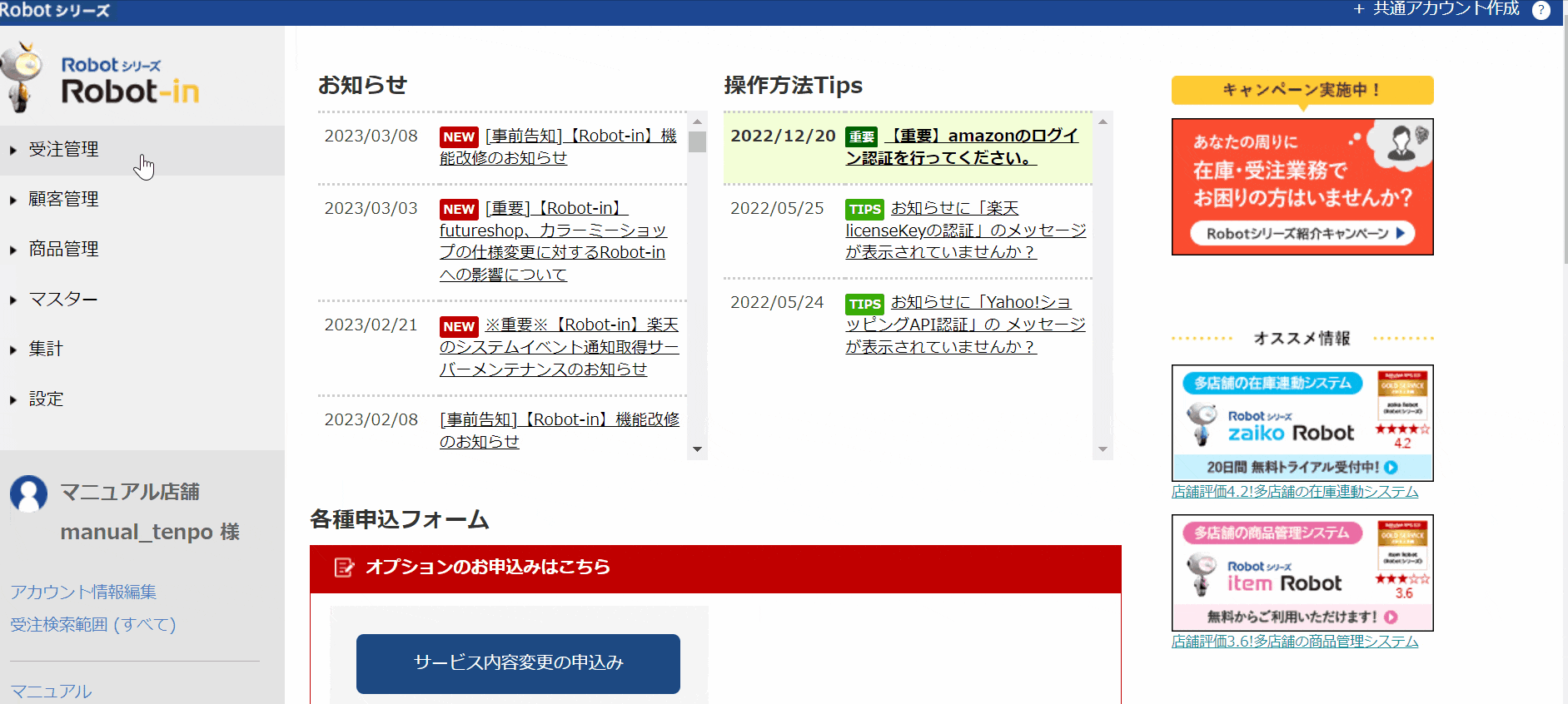
Task: Click the 操作方法Tips scroll down arrow
Action: click(x=1103, y=449)
